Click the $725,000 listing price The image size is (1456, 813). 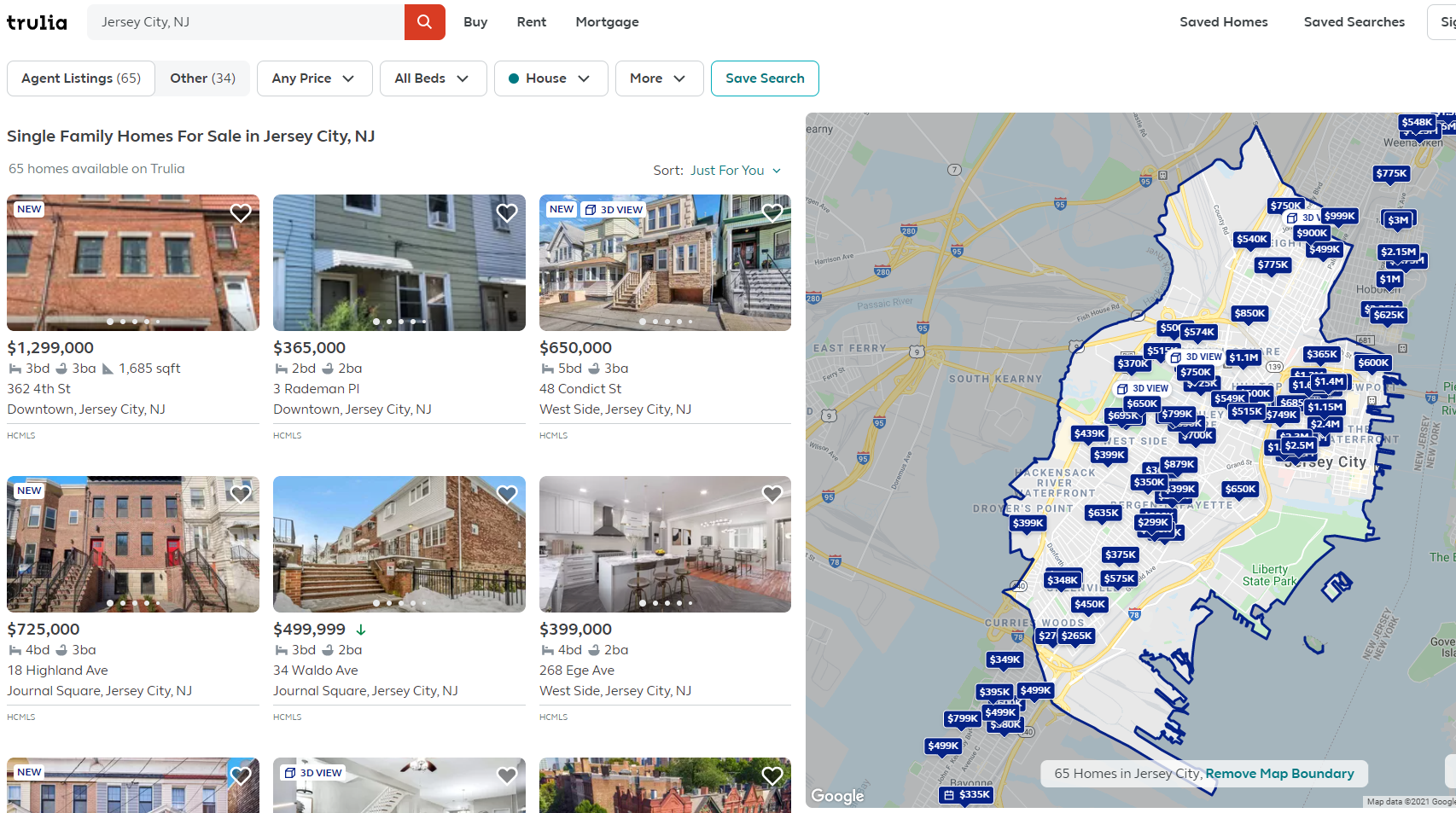[44, 630]
